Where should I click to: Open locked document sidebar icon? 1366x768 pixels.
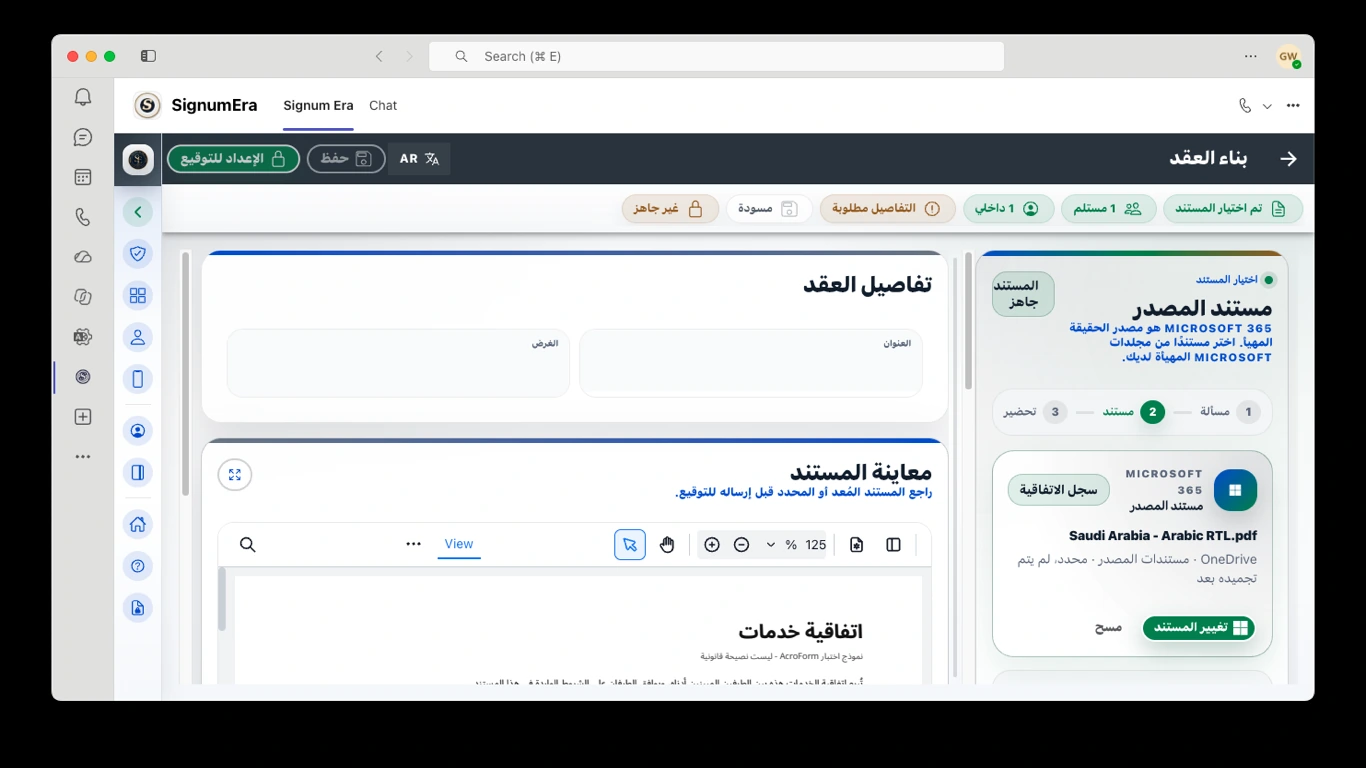138,608
